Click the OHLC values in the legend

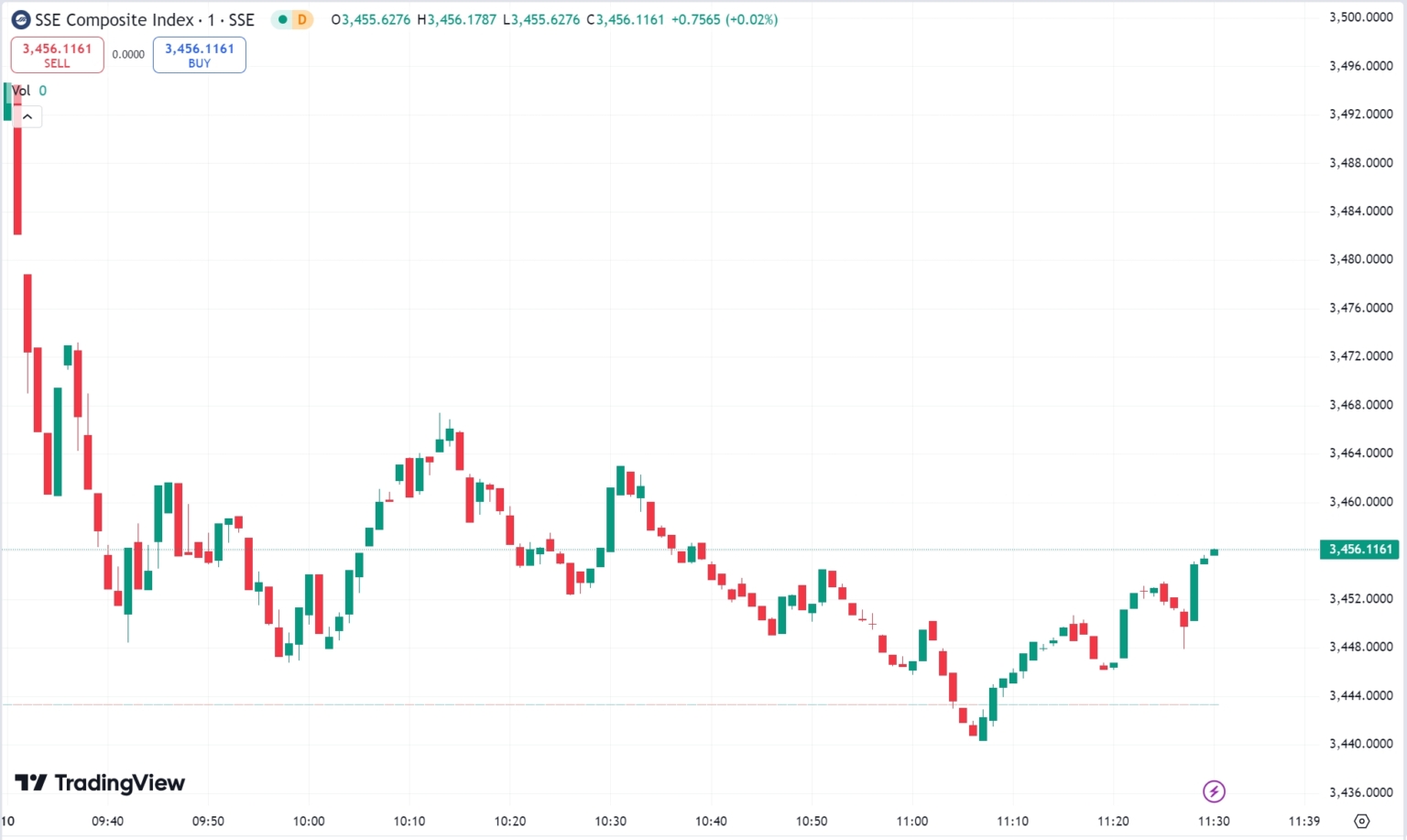point(554,19)
